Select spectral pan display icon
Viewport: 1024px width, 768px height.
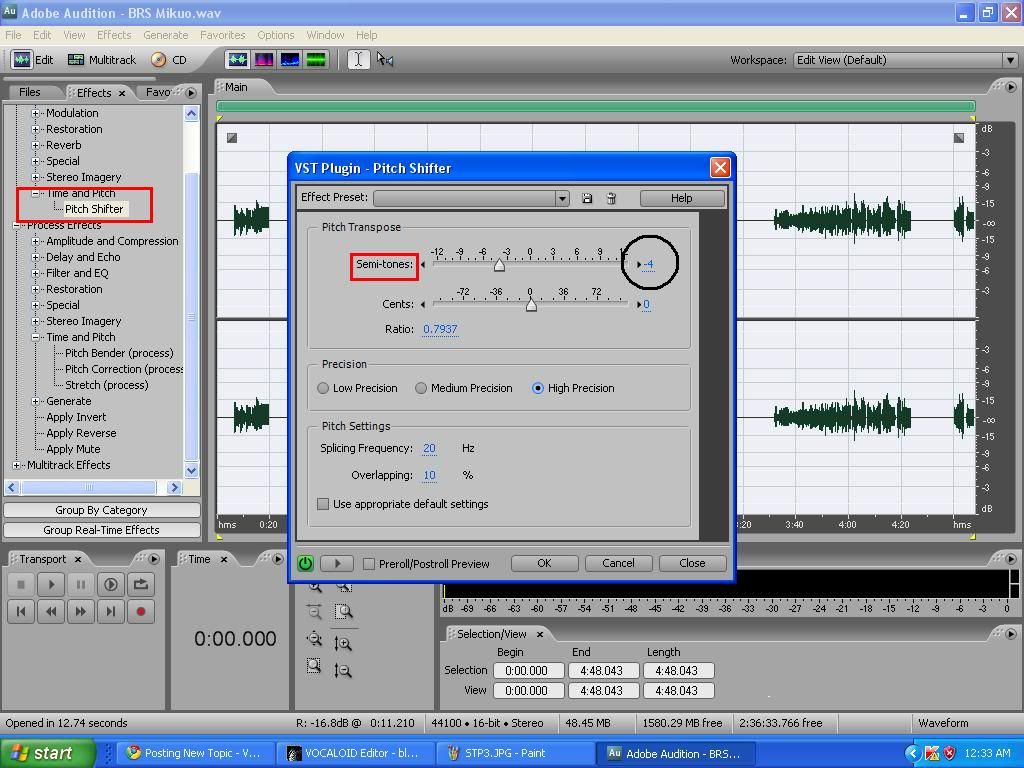289,59
